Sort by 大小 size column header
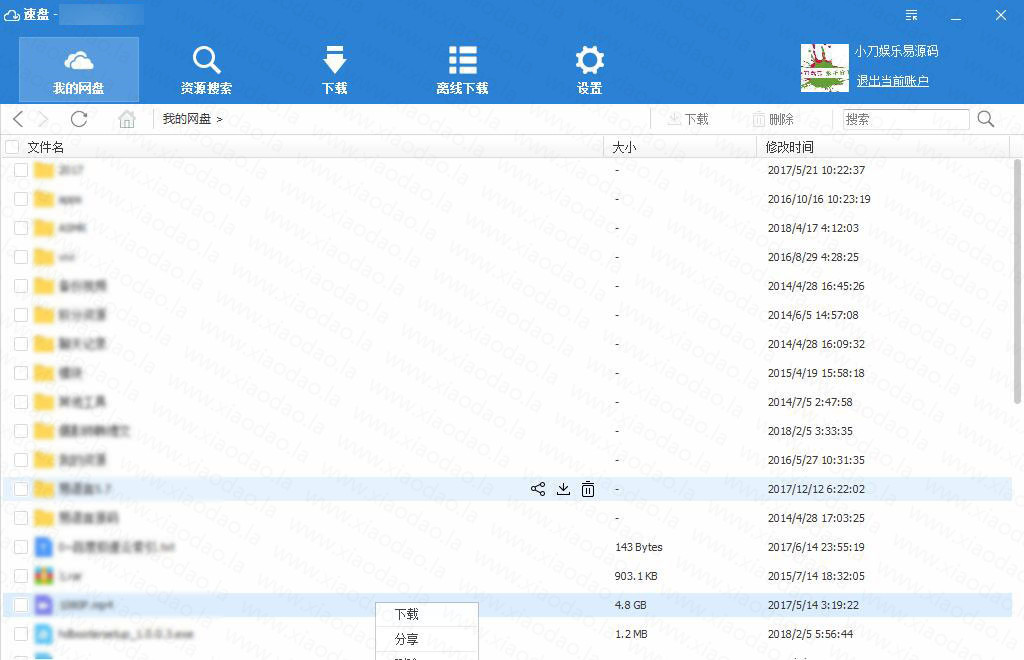 click(624, 147)
